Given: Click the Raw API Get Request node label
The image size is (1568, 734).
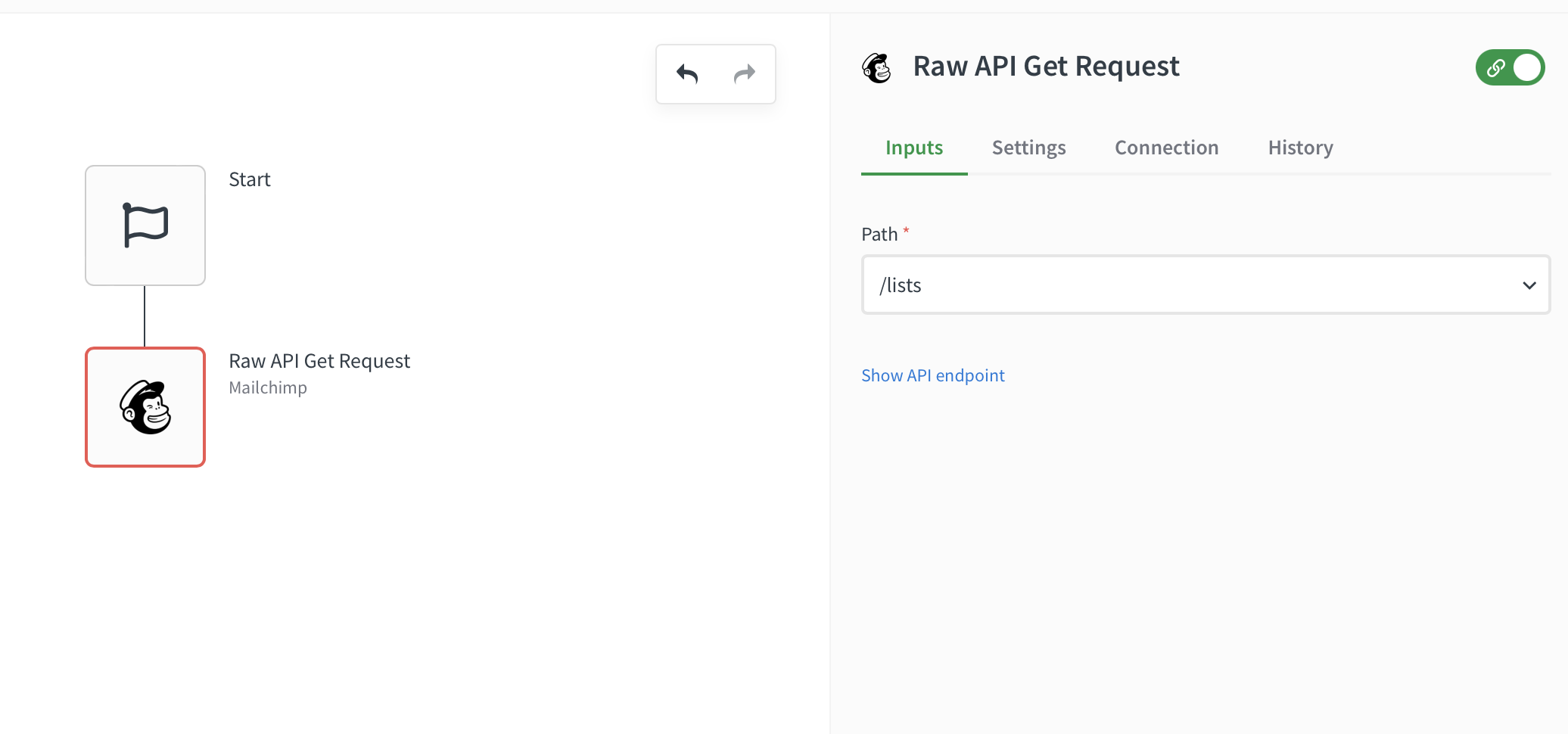Looking at the screenshot, I should (319, 361).
